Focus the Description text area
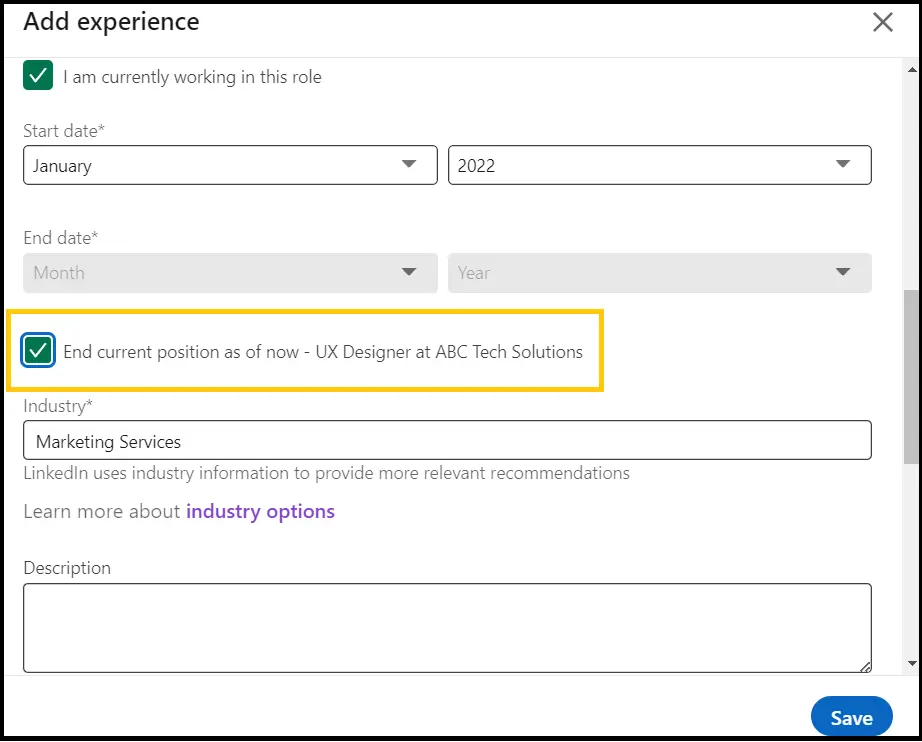The width and height of the screenshot is (922, 742). [447, 628]
